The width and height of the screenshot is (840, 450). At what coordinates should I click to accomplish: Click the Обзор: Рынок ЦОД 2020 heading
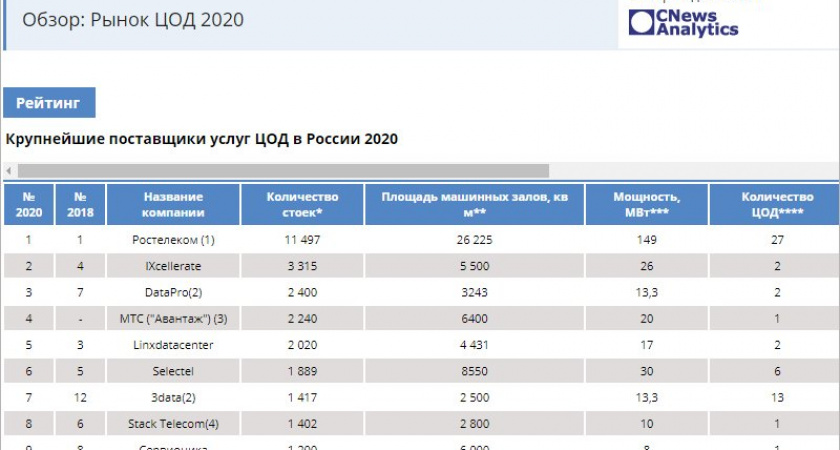133,20
